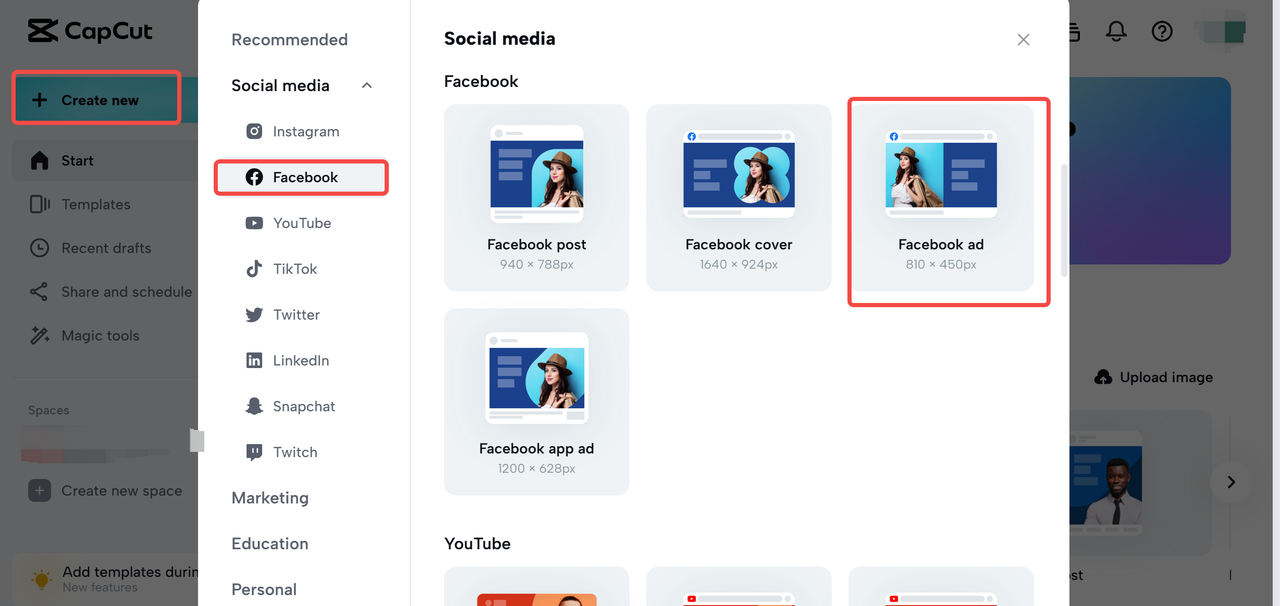Click the CapCut logo
Image resolution: width=1280 pixels, height=606 pixels.
[90, 31]
